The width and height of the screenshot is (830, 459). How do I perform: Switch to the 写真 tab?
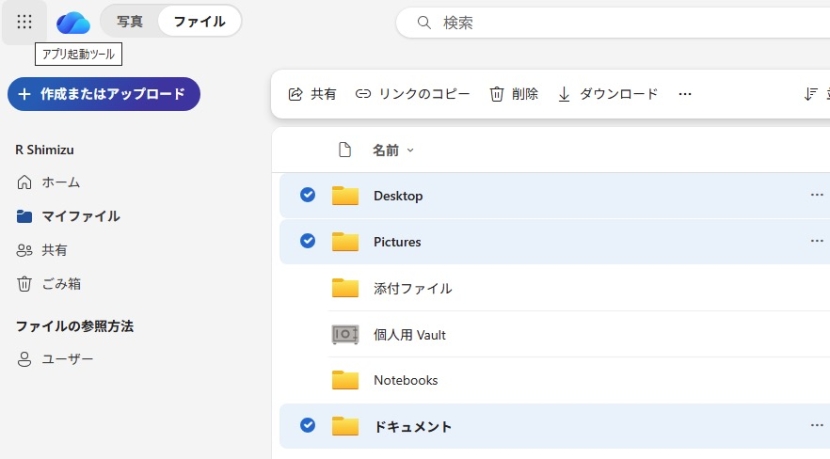pyautogui.click(x=130, y=22)
